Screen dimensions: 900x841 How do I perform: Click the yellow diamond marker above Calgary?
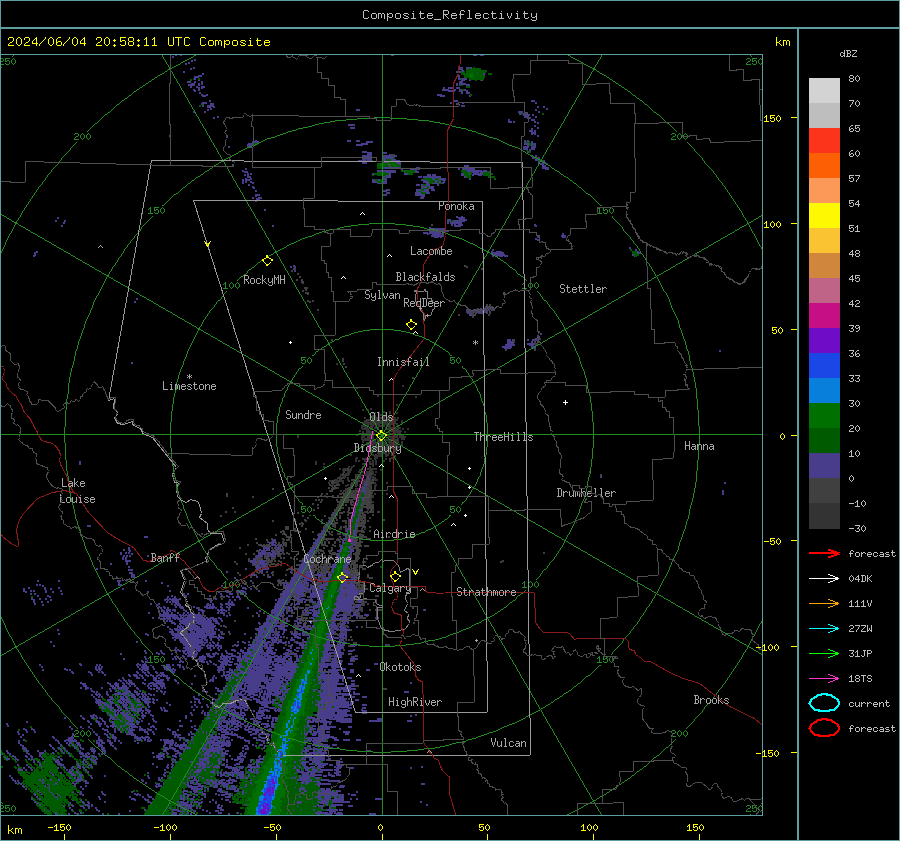coord(395,576)
